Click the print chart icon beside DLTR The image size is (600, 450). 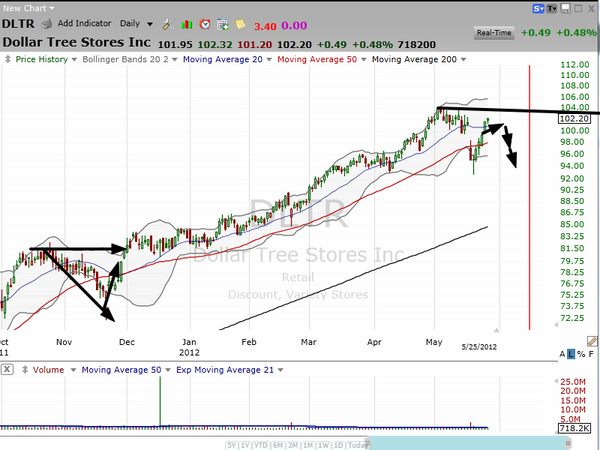point(47,24)
